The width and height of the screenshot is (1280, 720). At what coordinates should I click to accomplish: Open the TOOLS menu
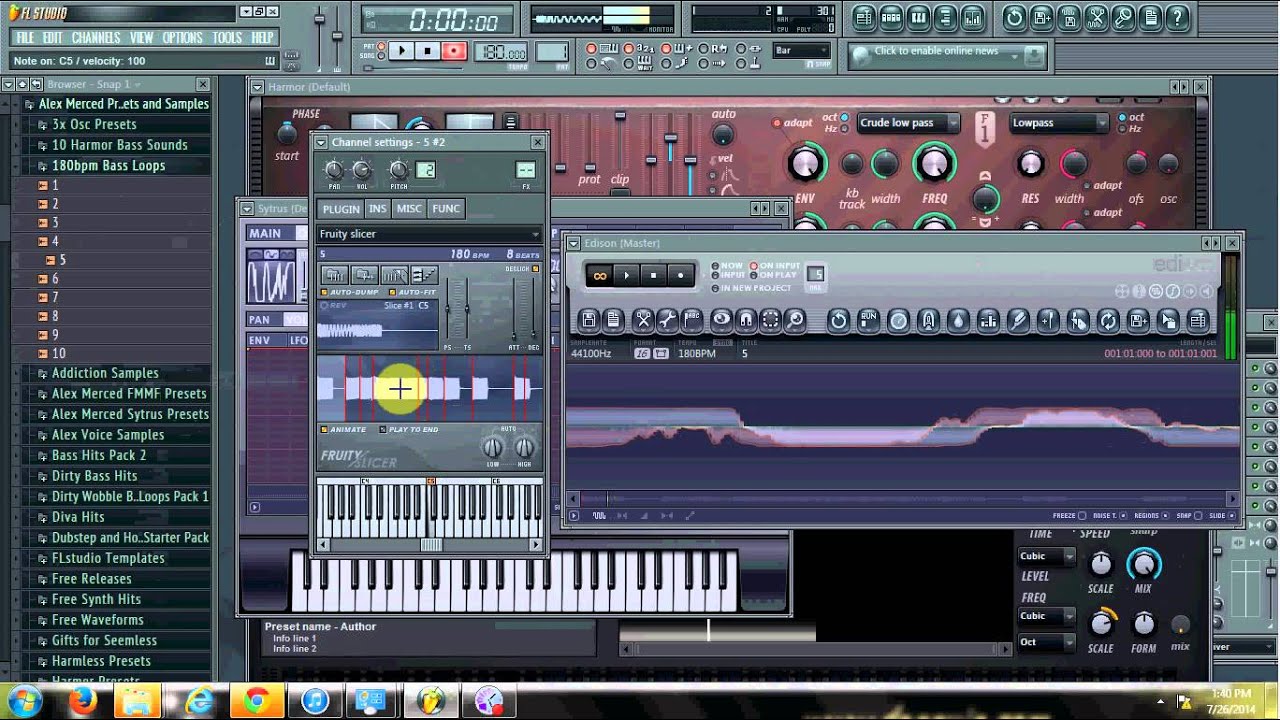tap(227, 38)
